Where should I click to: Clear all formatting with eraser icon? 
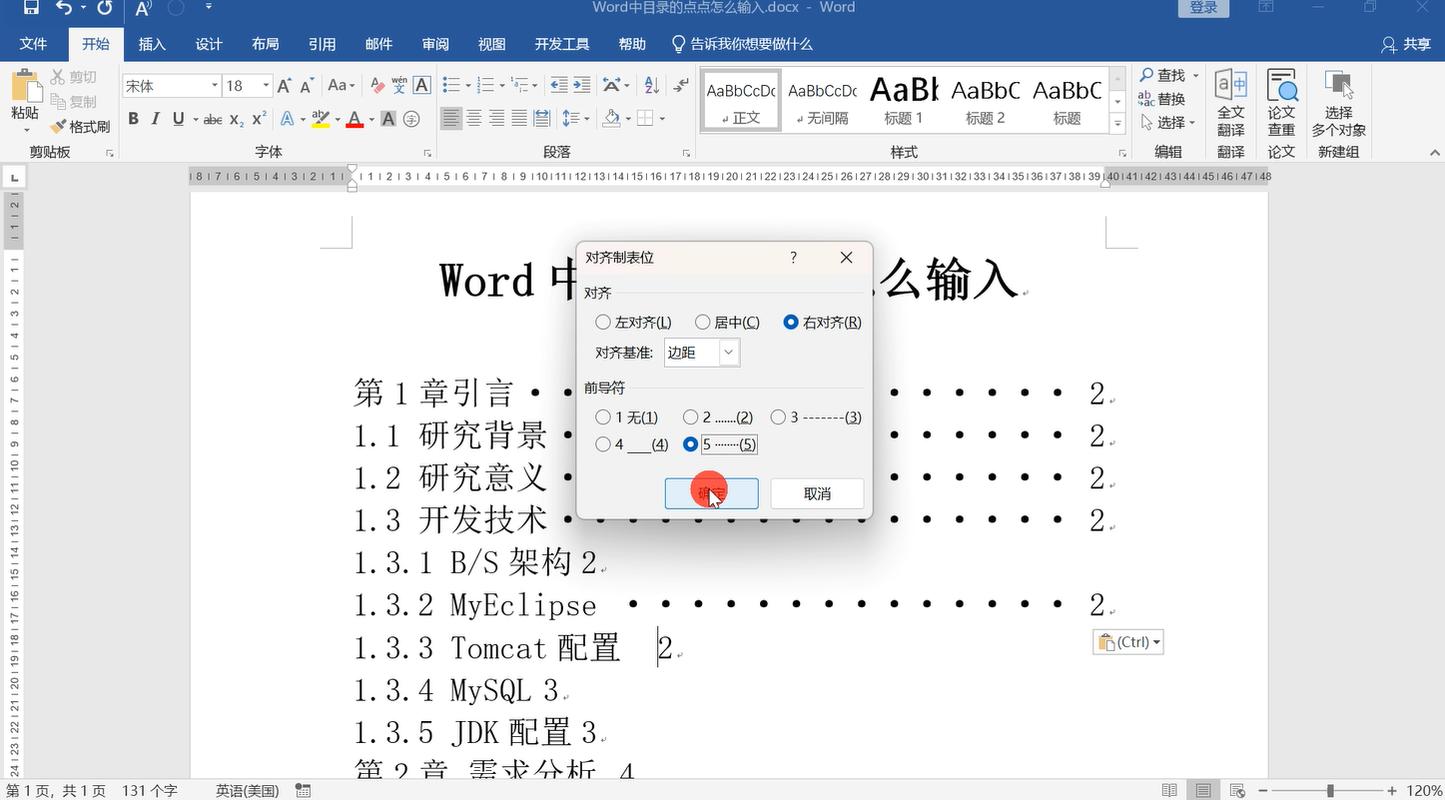point(377,86)
